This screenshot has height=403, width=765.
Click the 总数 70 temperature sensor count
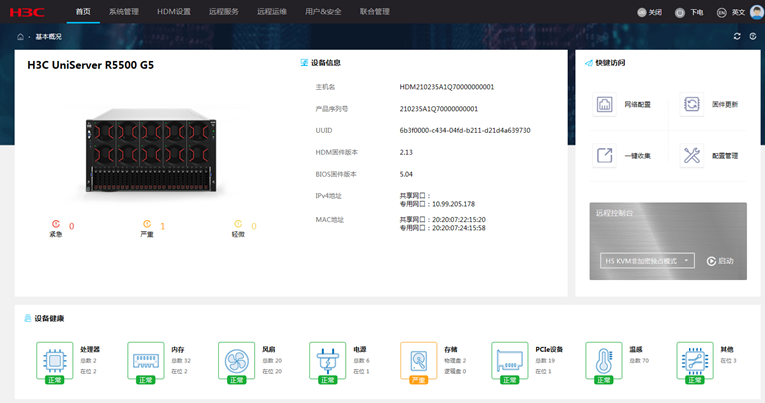point(639,361)
